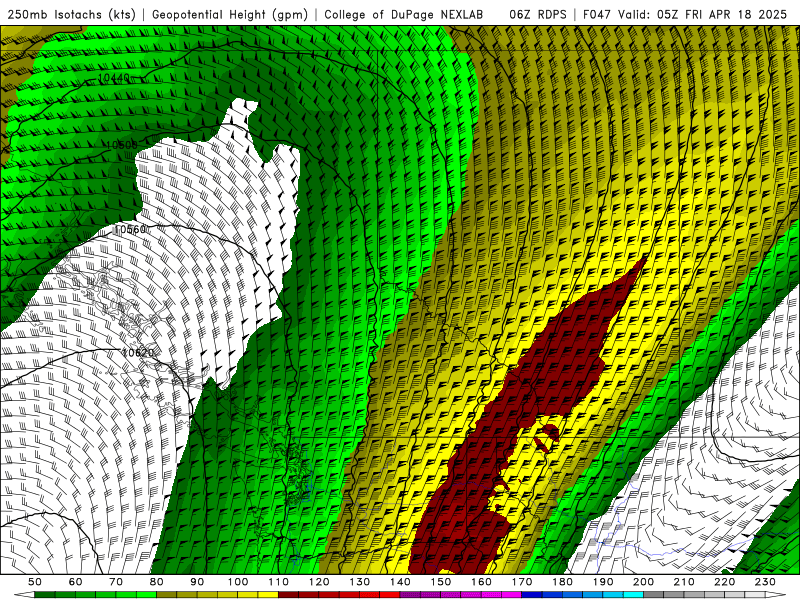Click the 10560 height contour label
The width and height of the screenshot is (800, 600).
click(x=130, y=230)
